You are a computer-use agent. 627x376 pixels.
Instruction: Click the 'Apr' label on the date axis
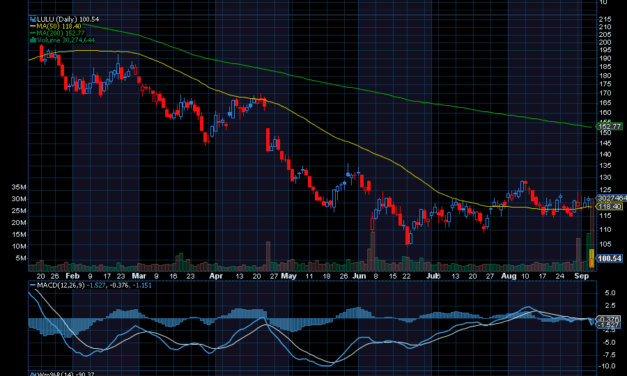216,276
